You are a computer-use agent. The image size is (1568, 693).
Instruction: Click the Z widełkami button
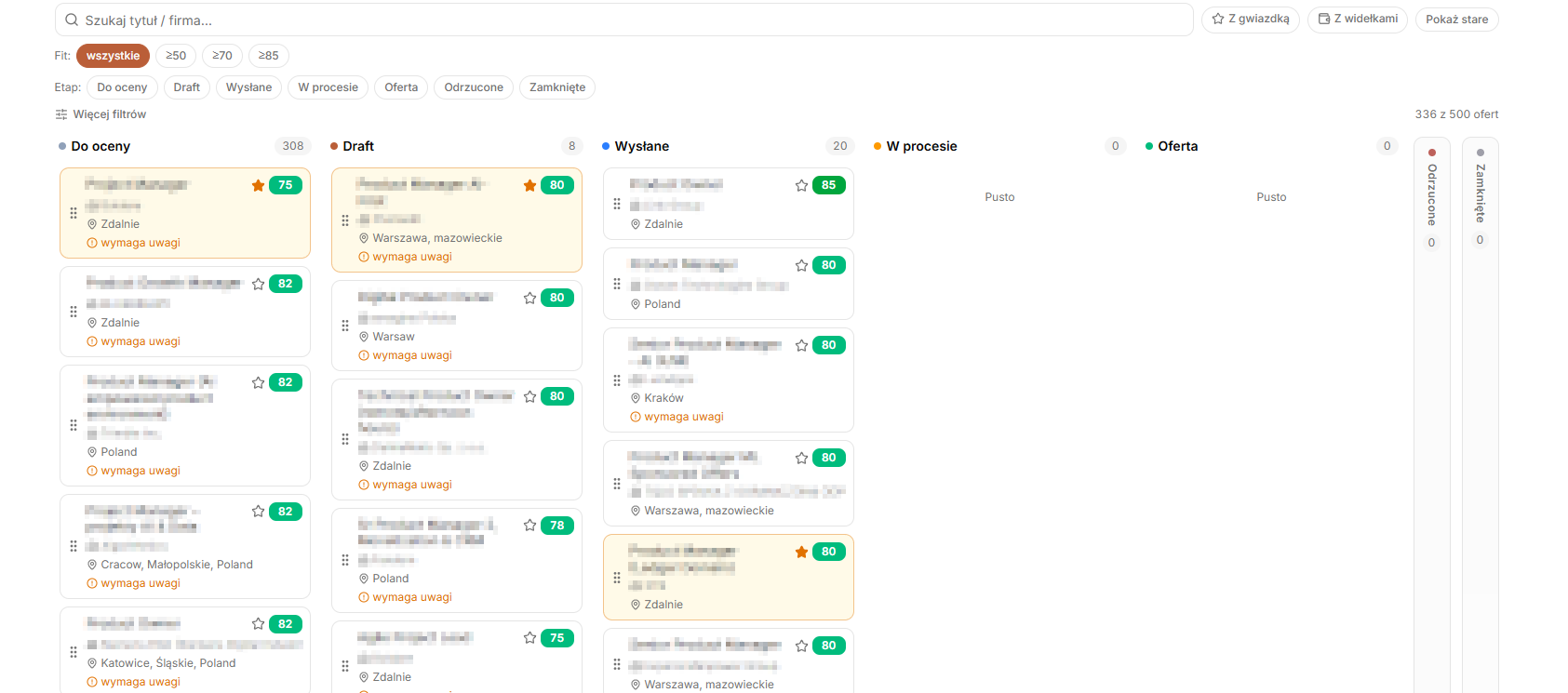(1358, 20)
